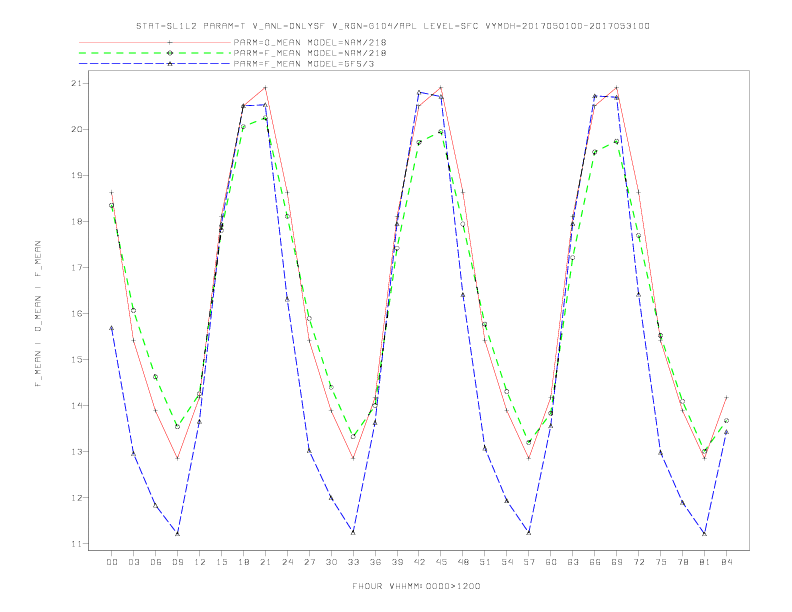The height and width of the screenshot is (612, 792).
Task: Click x-axis forecast hour label 18
Action: [x=243, y=562]
